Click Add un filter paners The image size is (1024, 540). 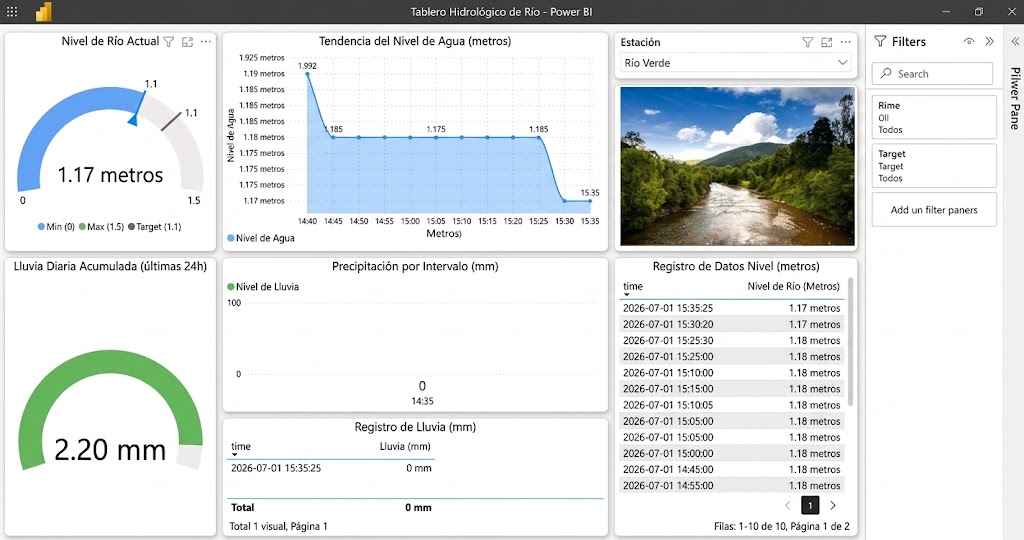934,210
